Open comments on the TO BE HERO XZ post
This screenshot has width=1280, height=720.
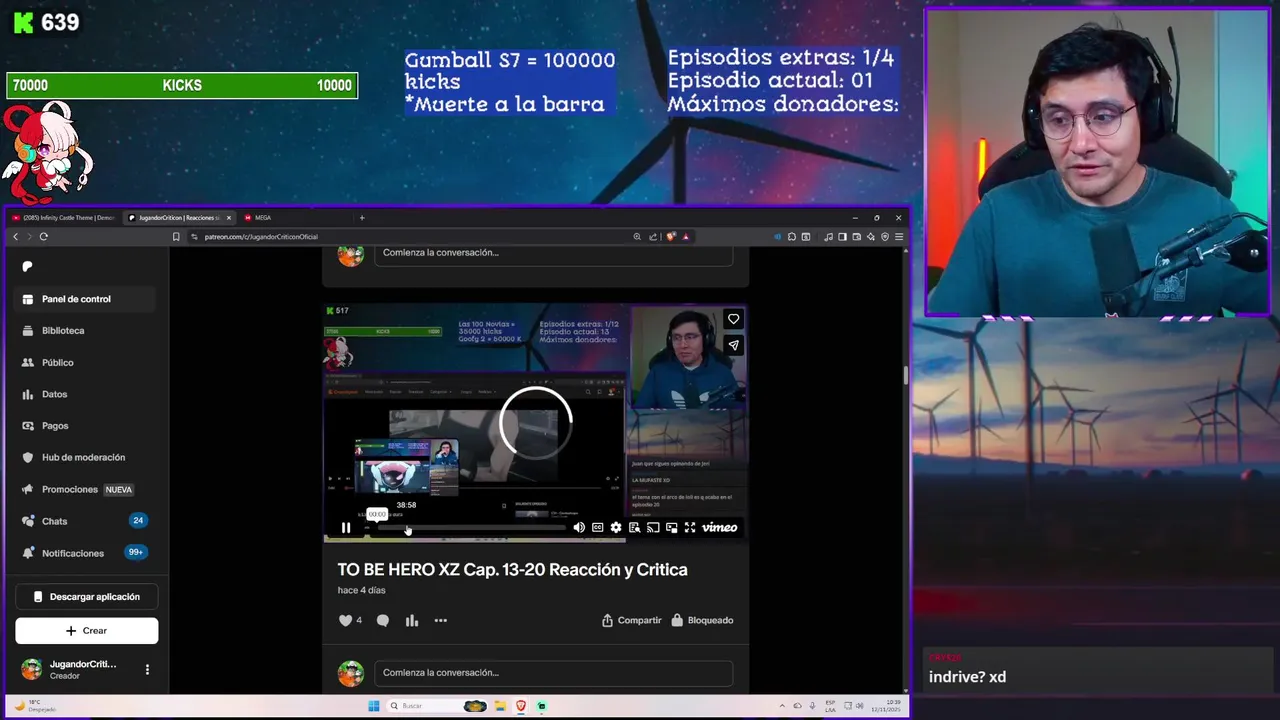[383, 621]
